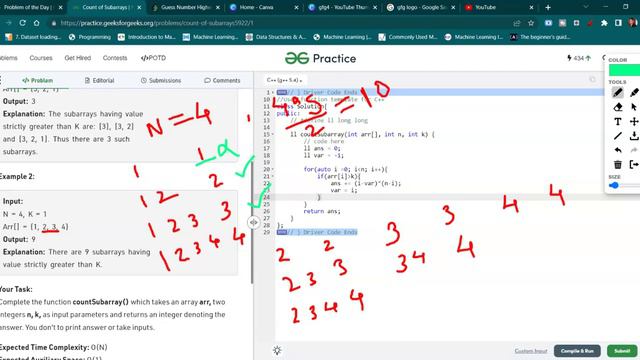
Task: Collapse code fold at line 20
Action: pyautogui.click(x=273, y=169)
